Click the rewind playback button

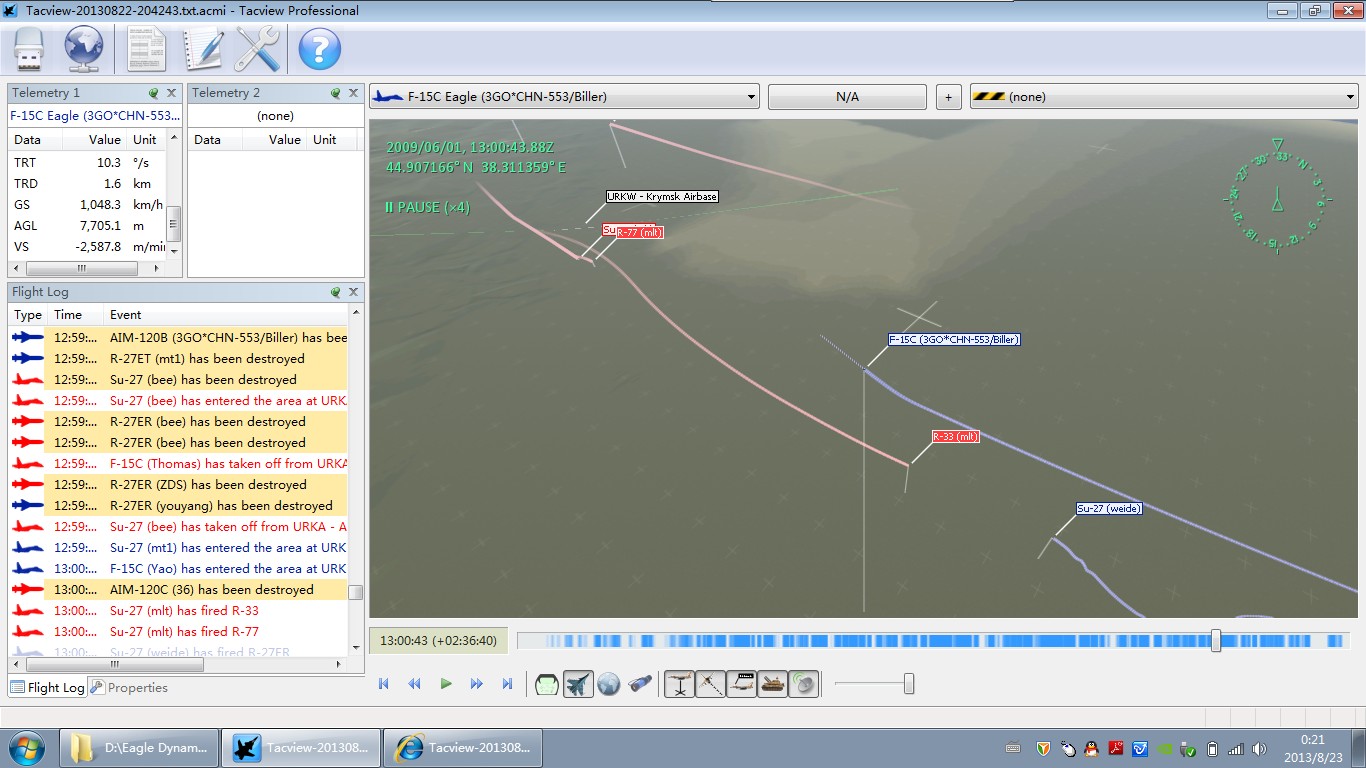[414, 684]
